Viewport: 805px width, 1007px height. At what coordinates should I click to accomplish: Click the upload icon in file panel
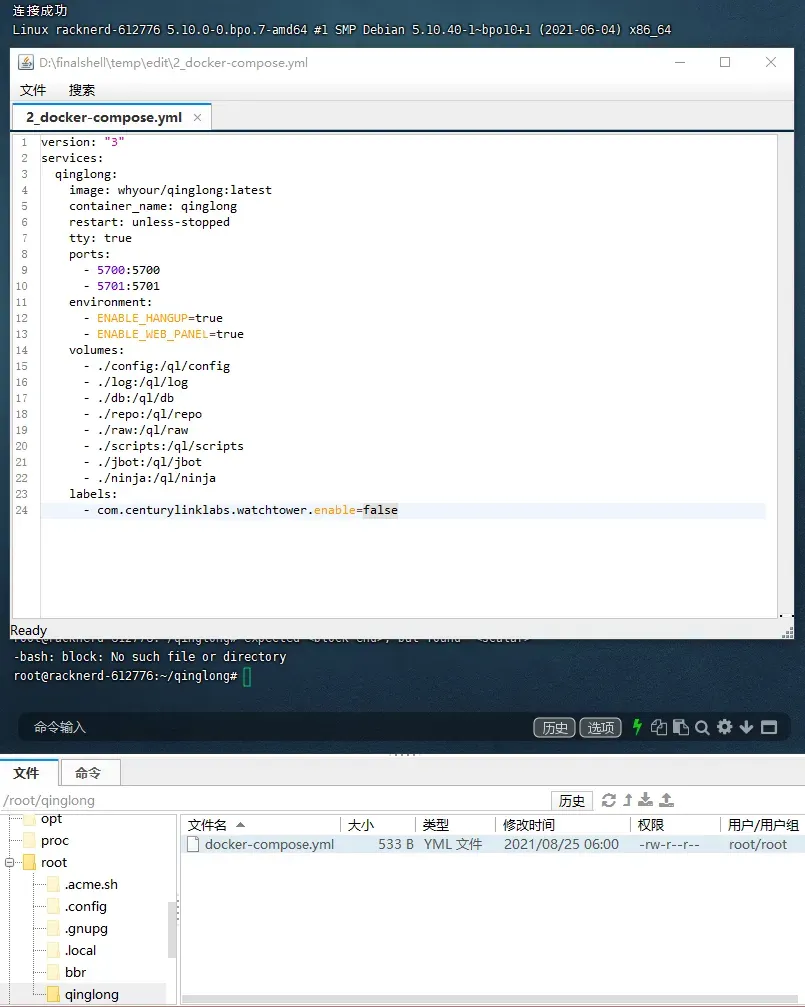pyautogui.click(x=667, y=800)
